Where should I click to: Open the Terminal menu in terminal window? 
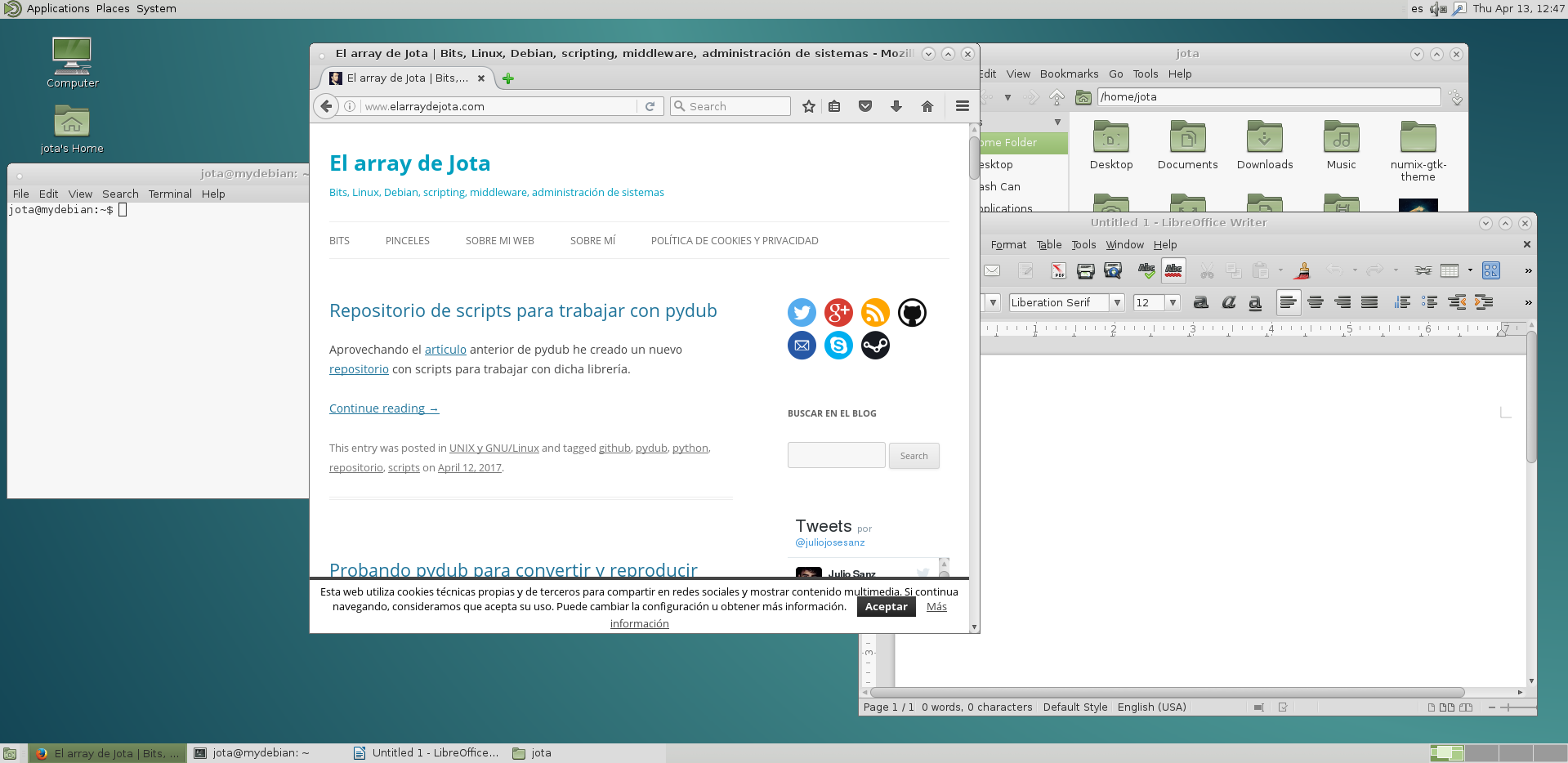(x=170, y=194)
